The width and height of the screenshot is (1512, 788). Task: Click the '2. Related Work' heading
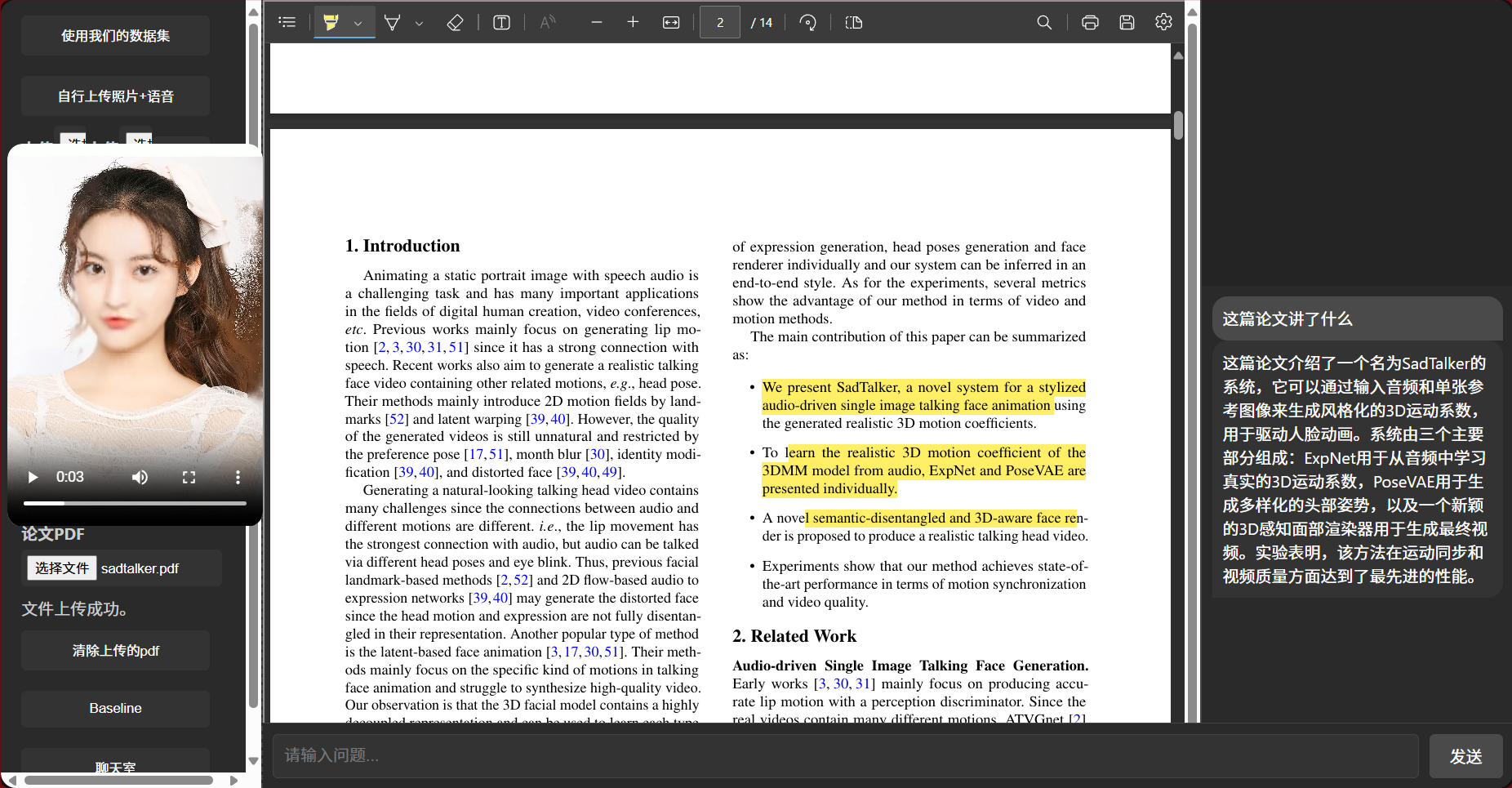(x=794, y=636)
